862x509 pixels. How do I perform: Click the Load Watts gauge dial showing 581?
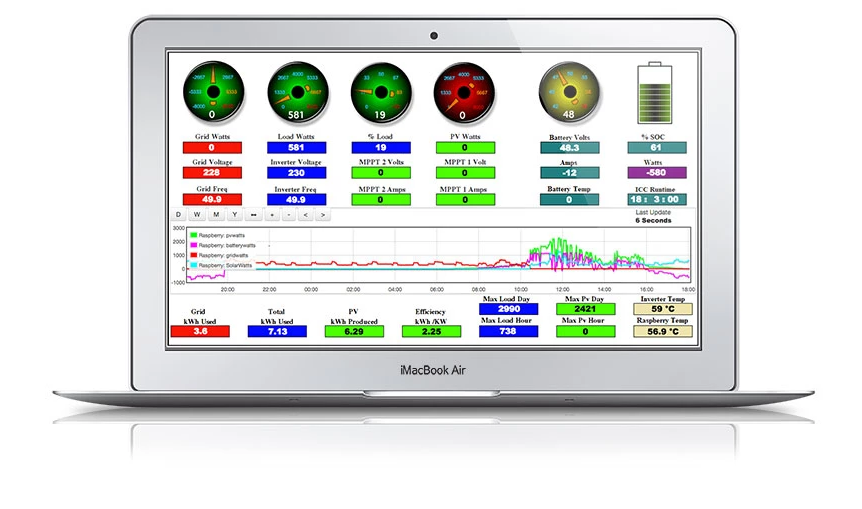coord(296,92)
